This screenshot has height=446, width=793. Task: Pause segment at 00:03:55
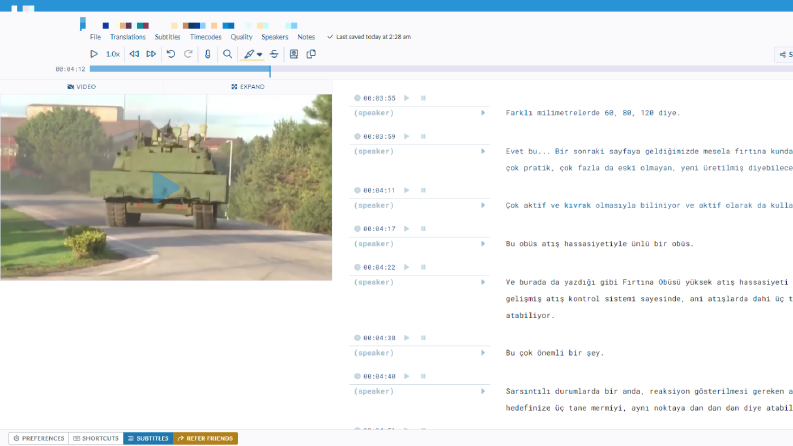[x=423, y=98]
